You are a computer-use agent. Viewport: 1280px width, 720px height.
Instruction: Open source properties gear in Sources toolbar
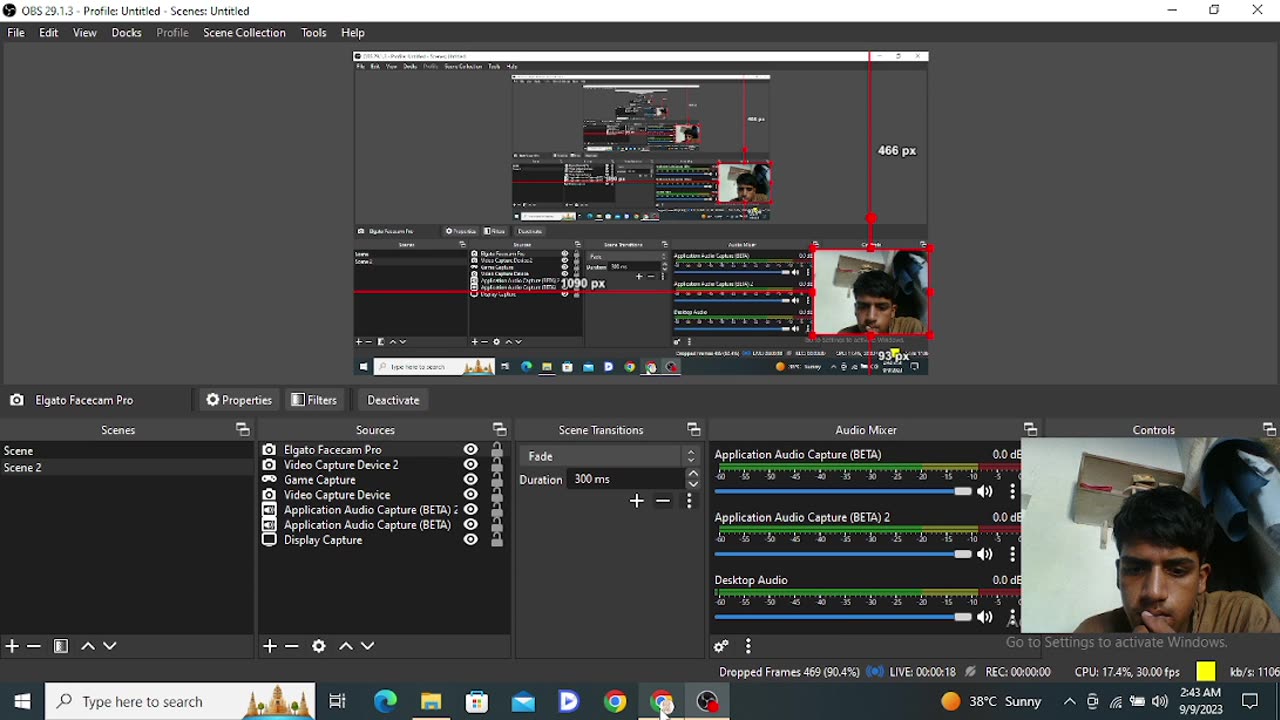pos(319,646)
